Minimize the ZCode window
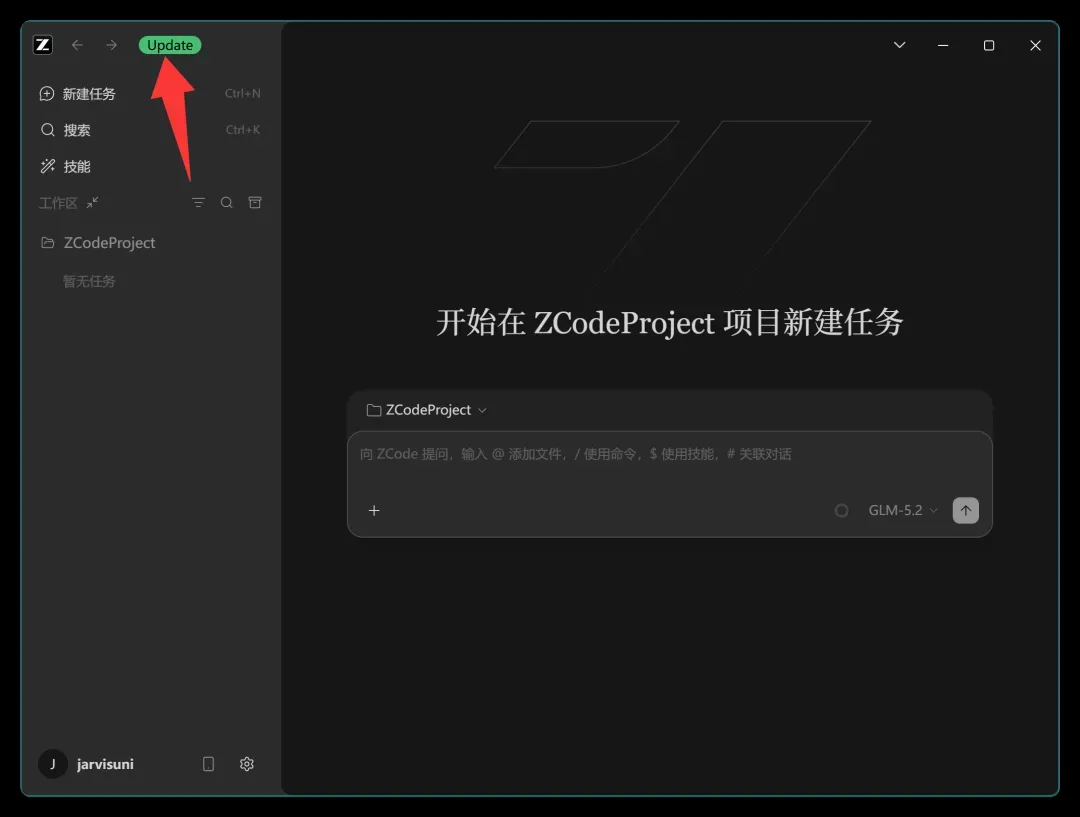 (x=943, y=45)
